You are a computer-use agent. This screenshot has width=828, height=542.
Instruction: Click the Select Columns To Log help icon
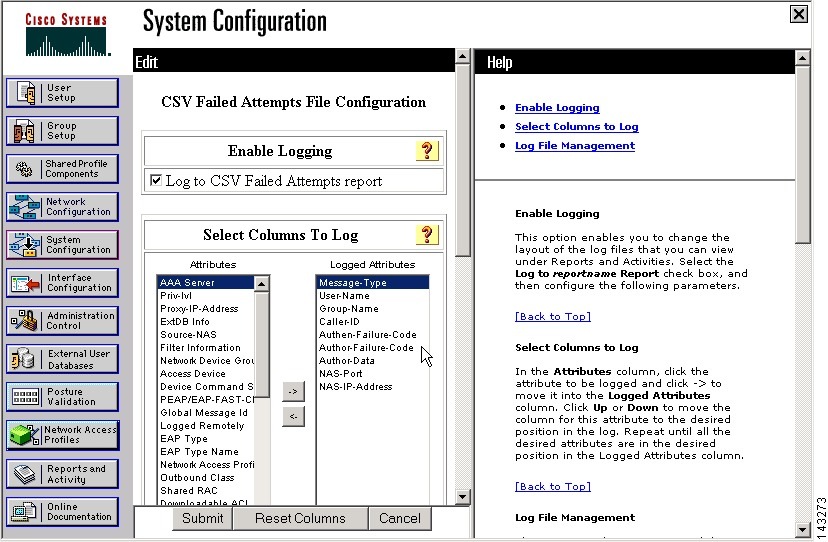[427, 235]
